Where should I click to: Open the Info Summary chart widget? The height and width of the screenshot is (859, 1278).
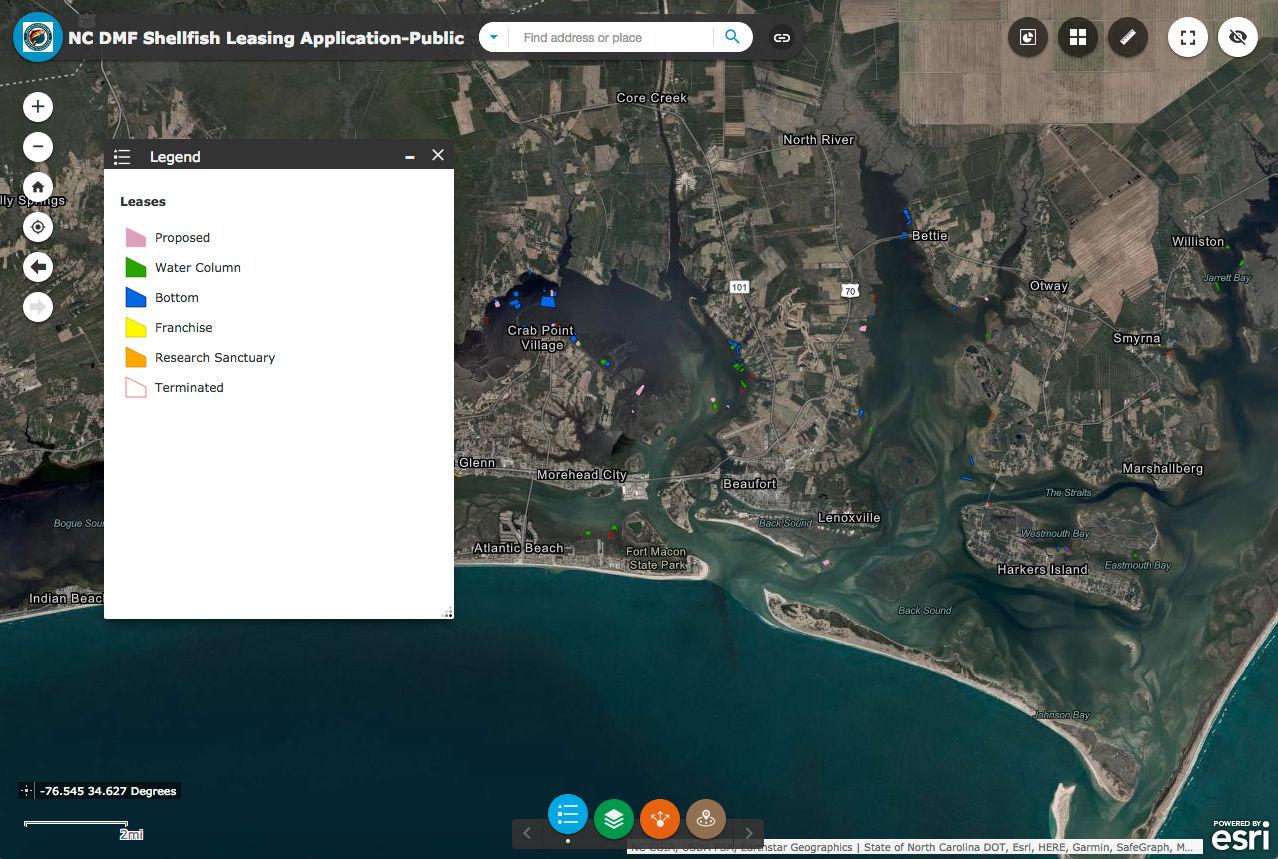click(1027, 37)
